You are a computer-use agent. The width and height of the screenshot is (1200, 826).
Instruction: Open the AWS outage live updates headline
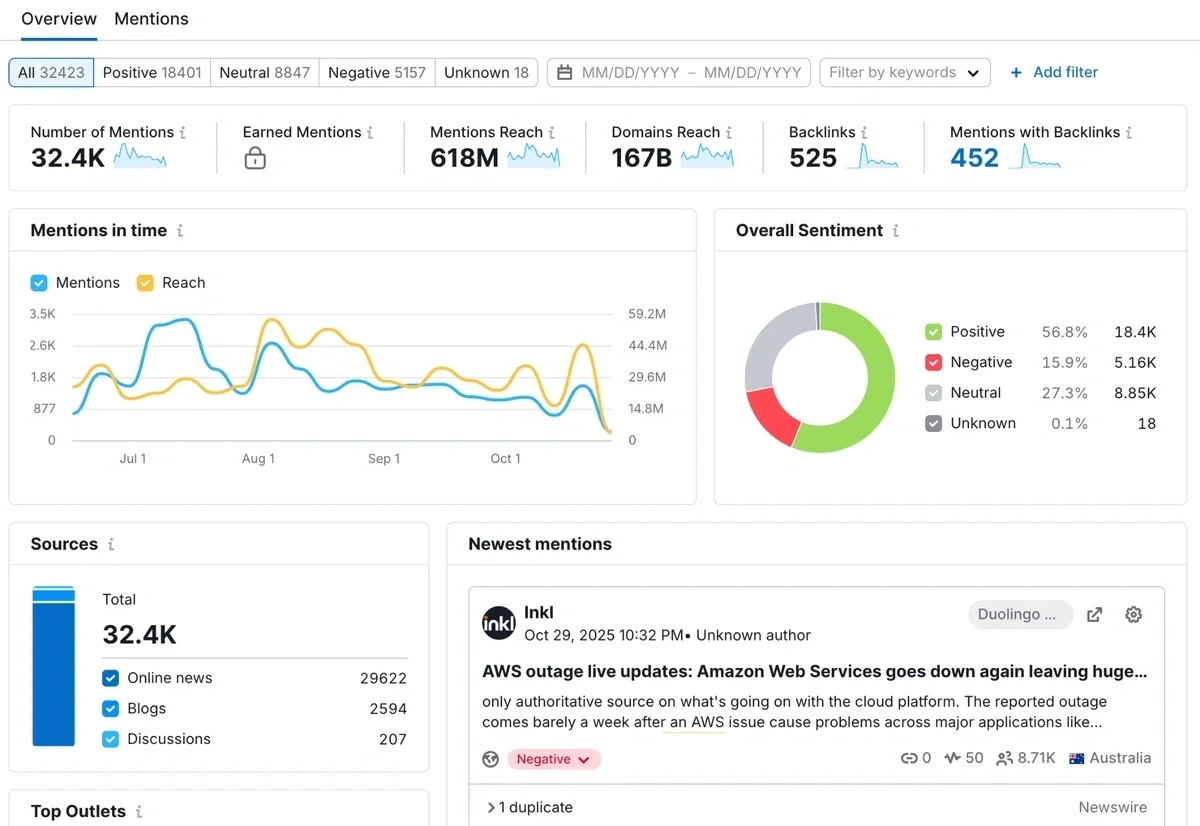click(x=814, y=672)
